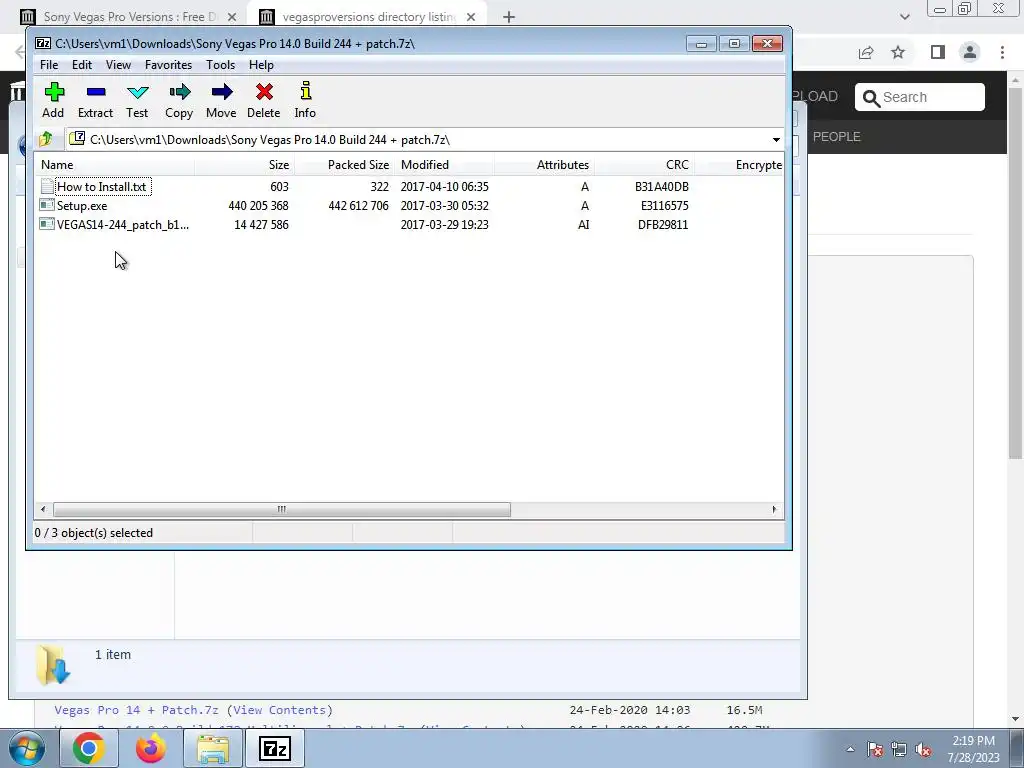This screenshot has width=1024, height=768.
Task: Click the horizontal scrollbar thumb in 7-Zip
Action: 281,509
